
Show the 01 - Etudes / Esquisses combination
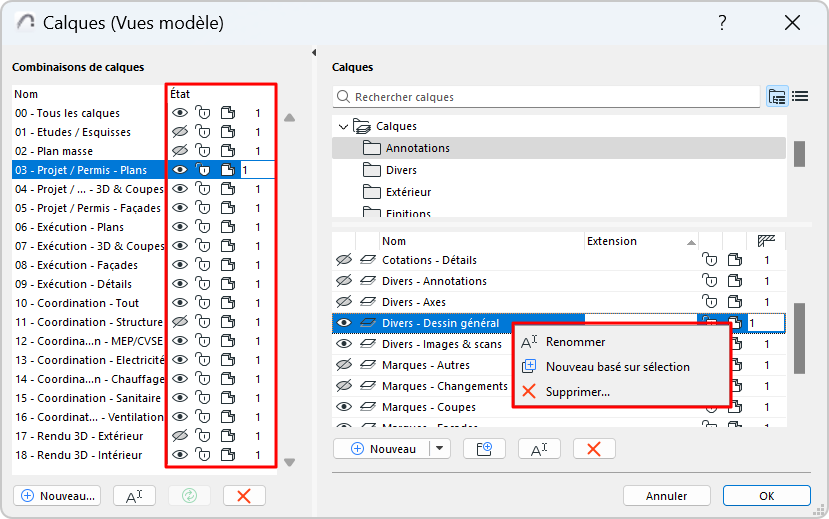point(180,132)
